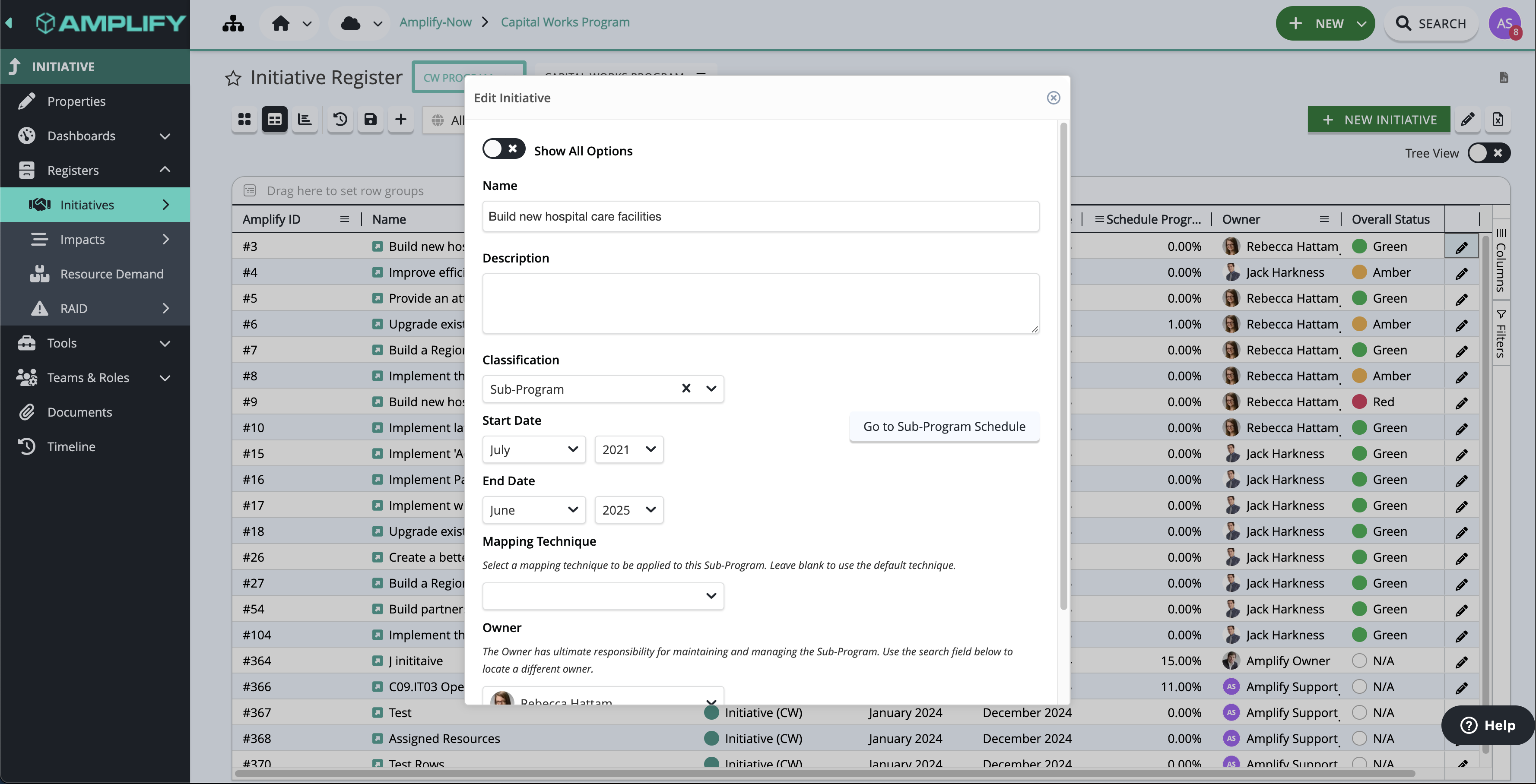This screenshot has height=784, width=1536.
Task: Collapse the sidebar with left arrow
Action: tap(9, 23)
